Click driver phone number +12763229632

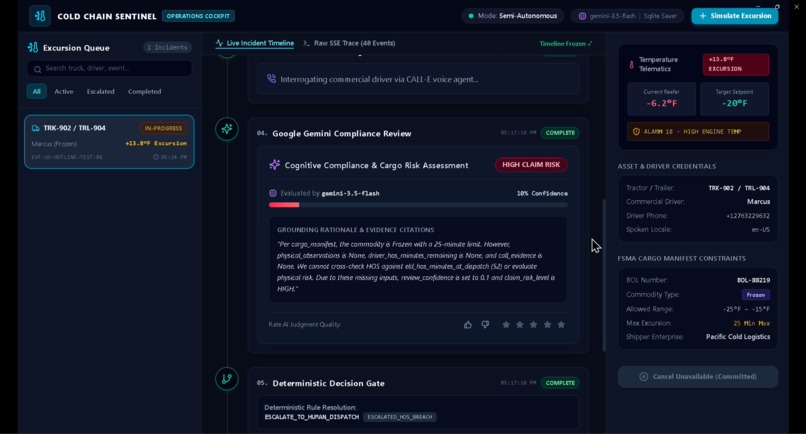point(748,216)
